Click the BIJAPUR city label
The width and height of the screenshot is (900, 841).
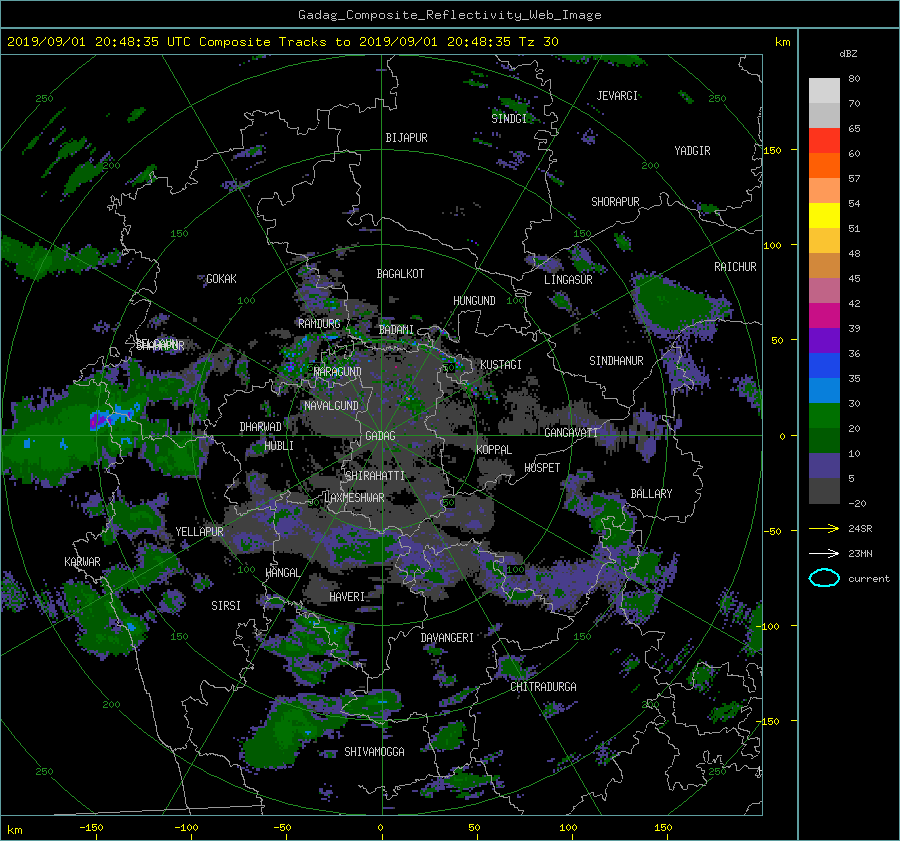[406, 138]
